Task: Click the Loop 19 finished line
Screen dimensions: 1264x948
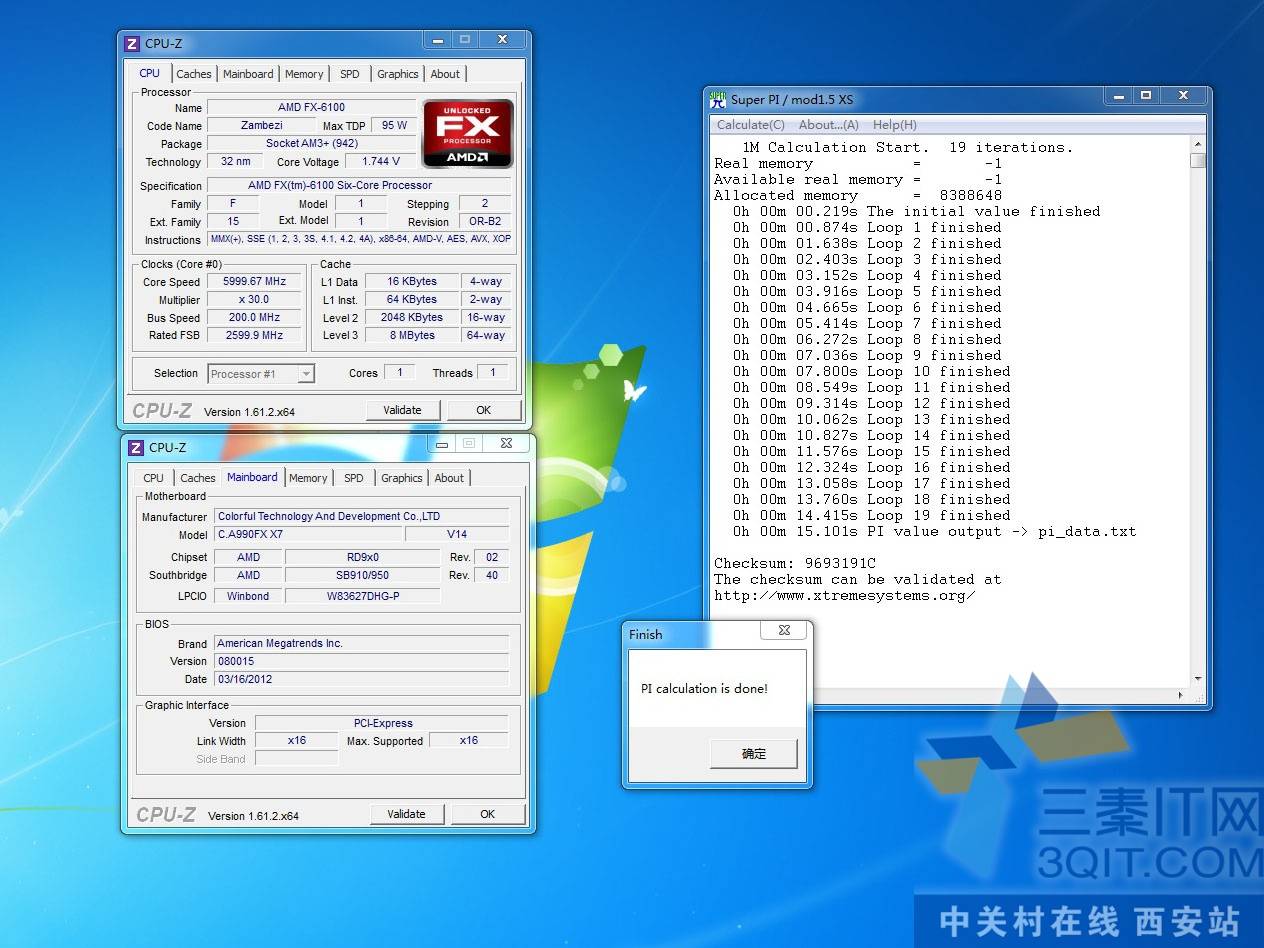Action: click(x=871, y=515)
